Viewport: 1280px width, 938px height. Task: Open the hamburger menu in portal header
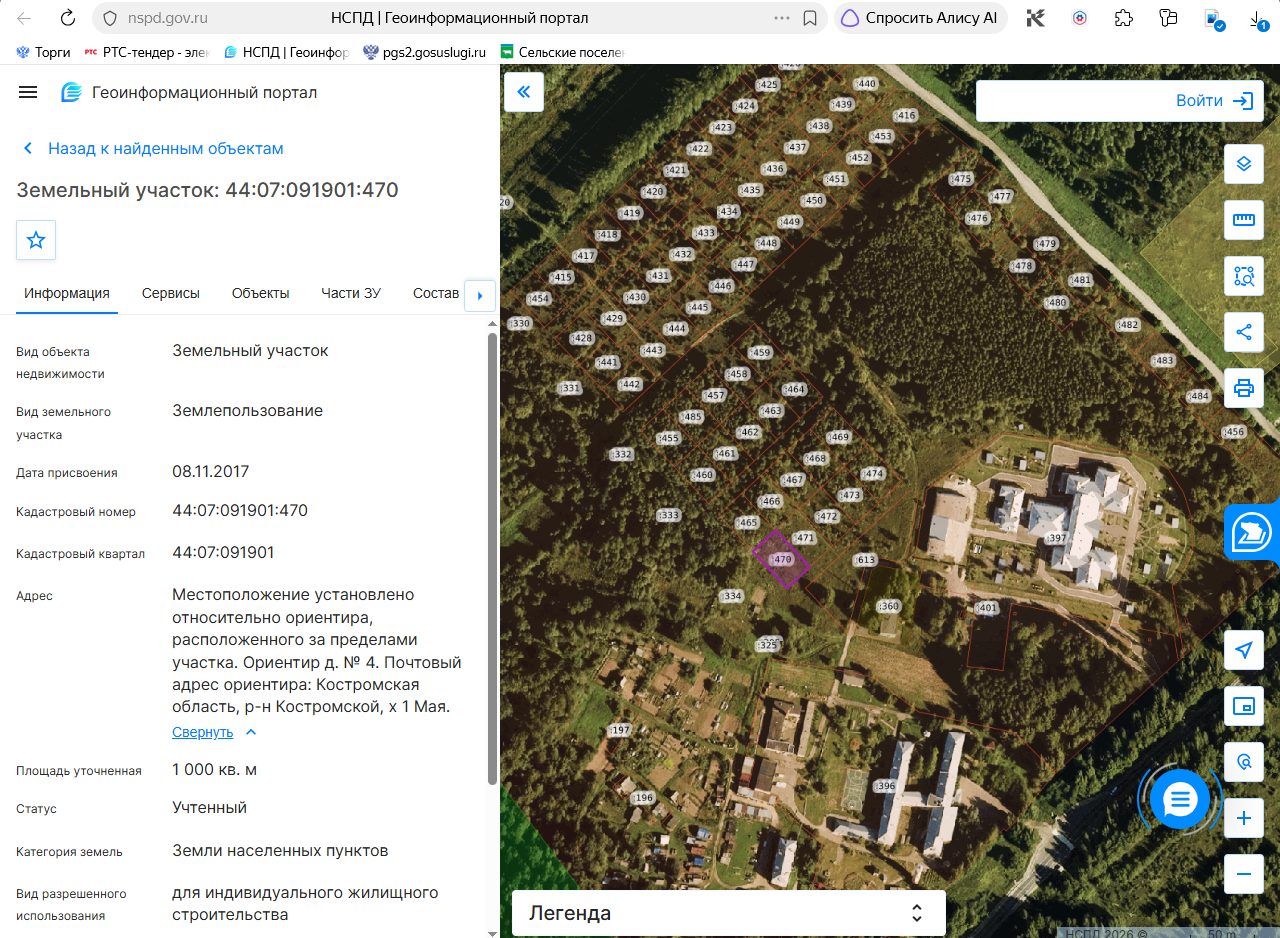tap(28, 92)
